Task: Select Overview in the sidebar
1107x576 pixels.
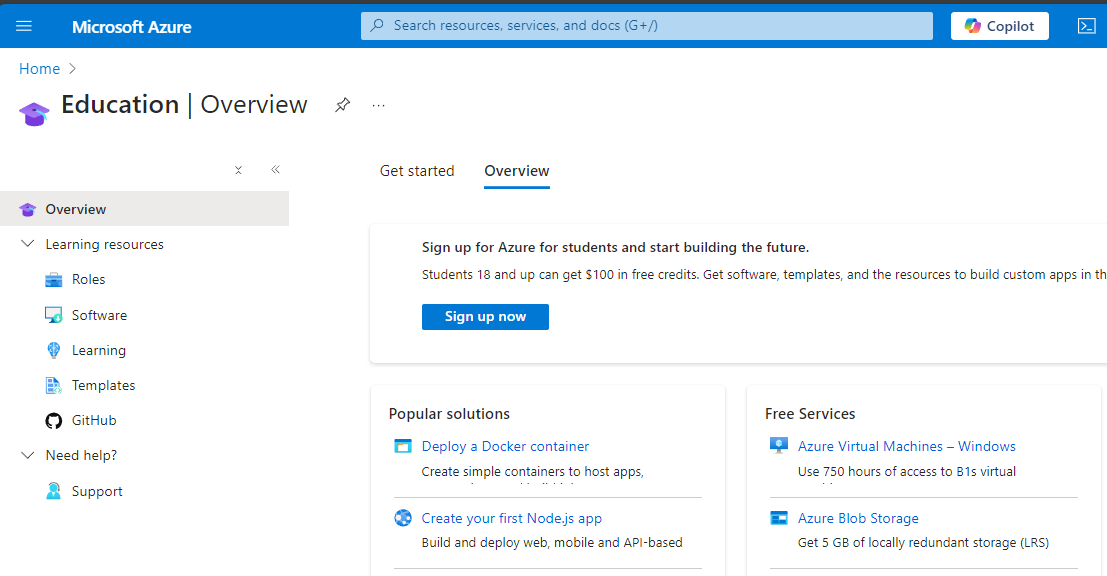Action: (x=144, y=209)
